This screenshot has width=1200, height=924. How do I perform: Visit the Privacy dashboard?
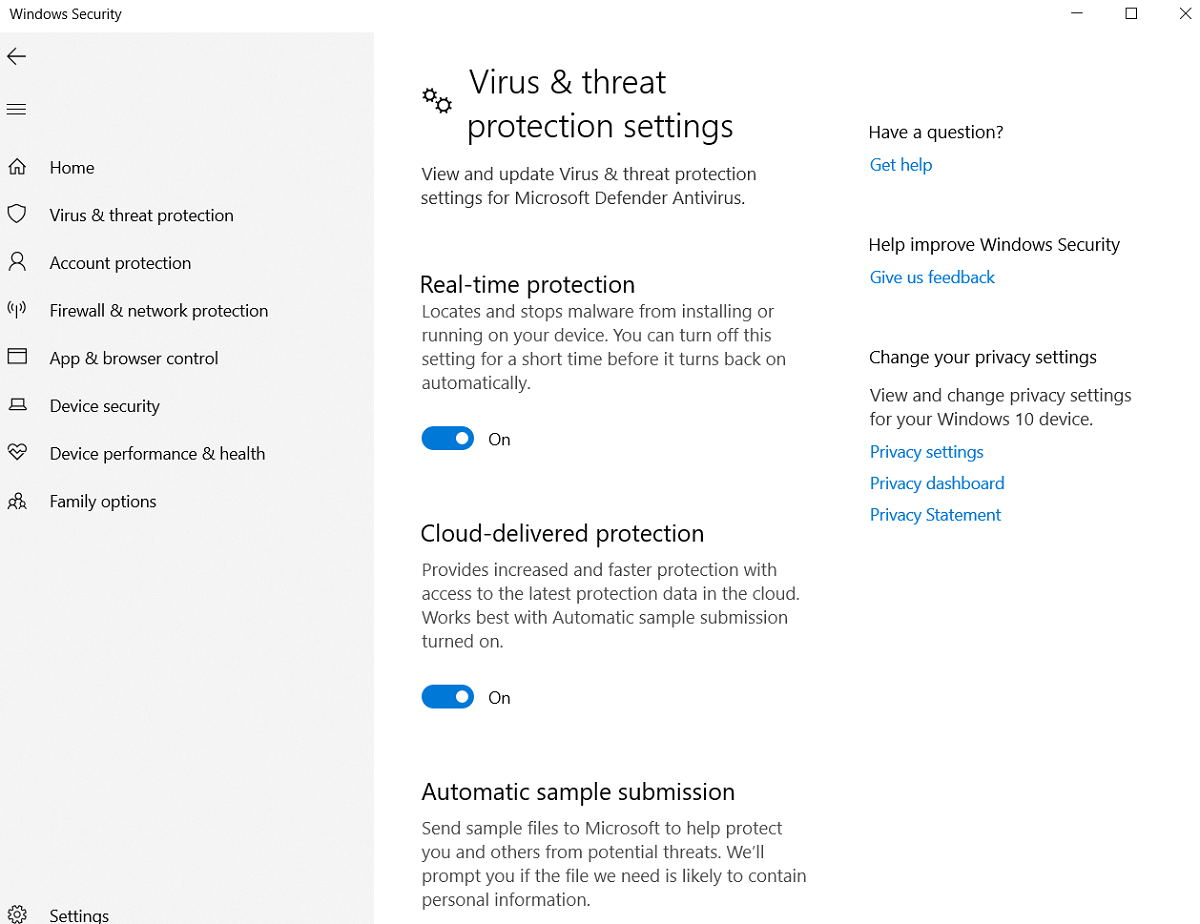tap(937, 483)
